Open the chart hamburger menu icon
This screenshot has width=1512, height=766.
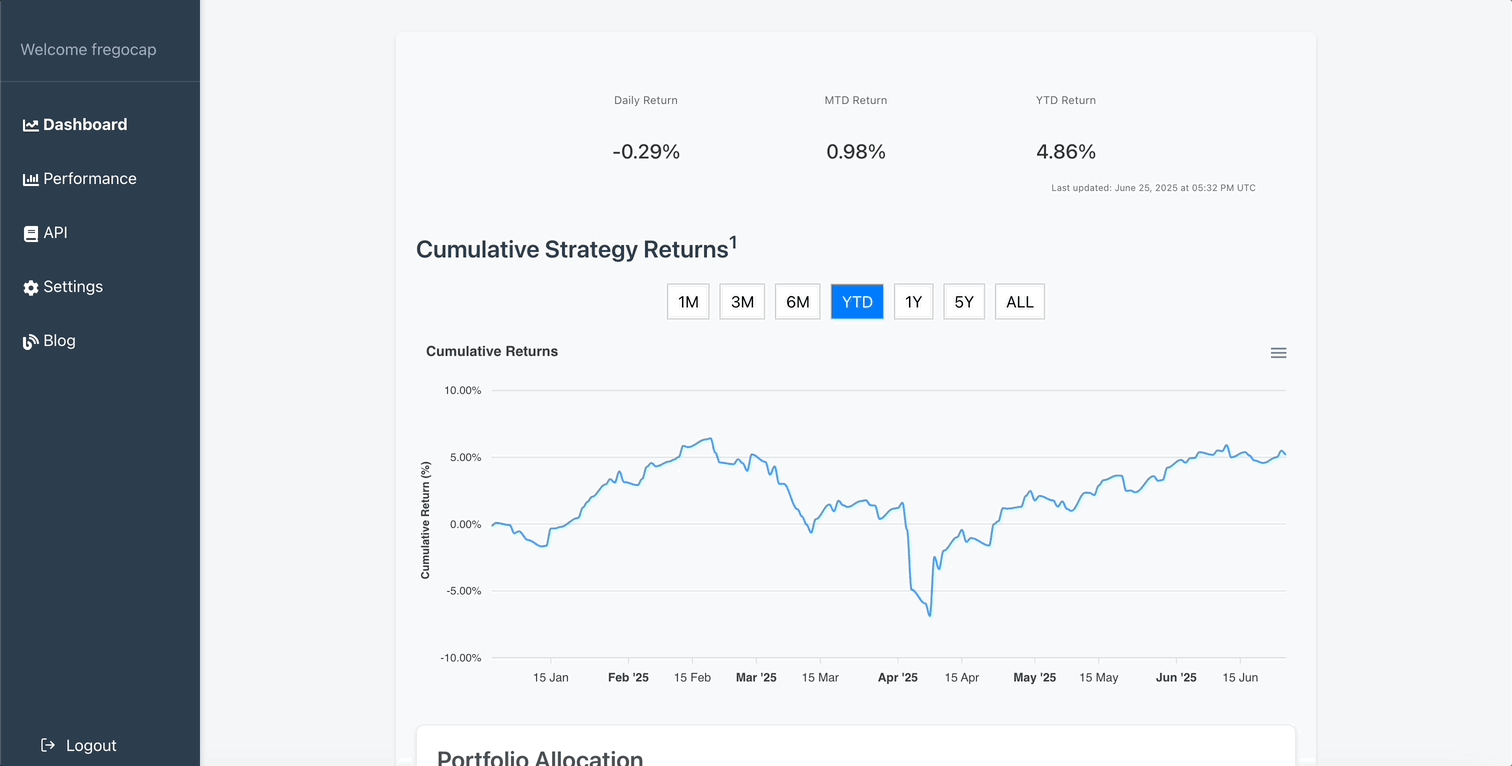(x=1278, y=353)
